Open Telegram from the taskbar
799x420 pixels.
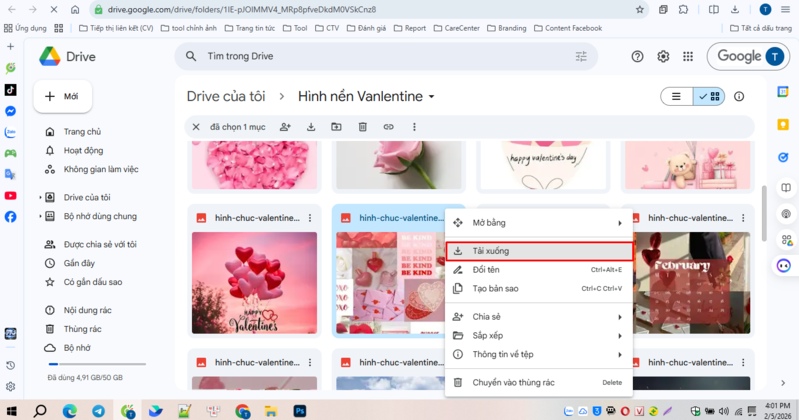[98, 411]
